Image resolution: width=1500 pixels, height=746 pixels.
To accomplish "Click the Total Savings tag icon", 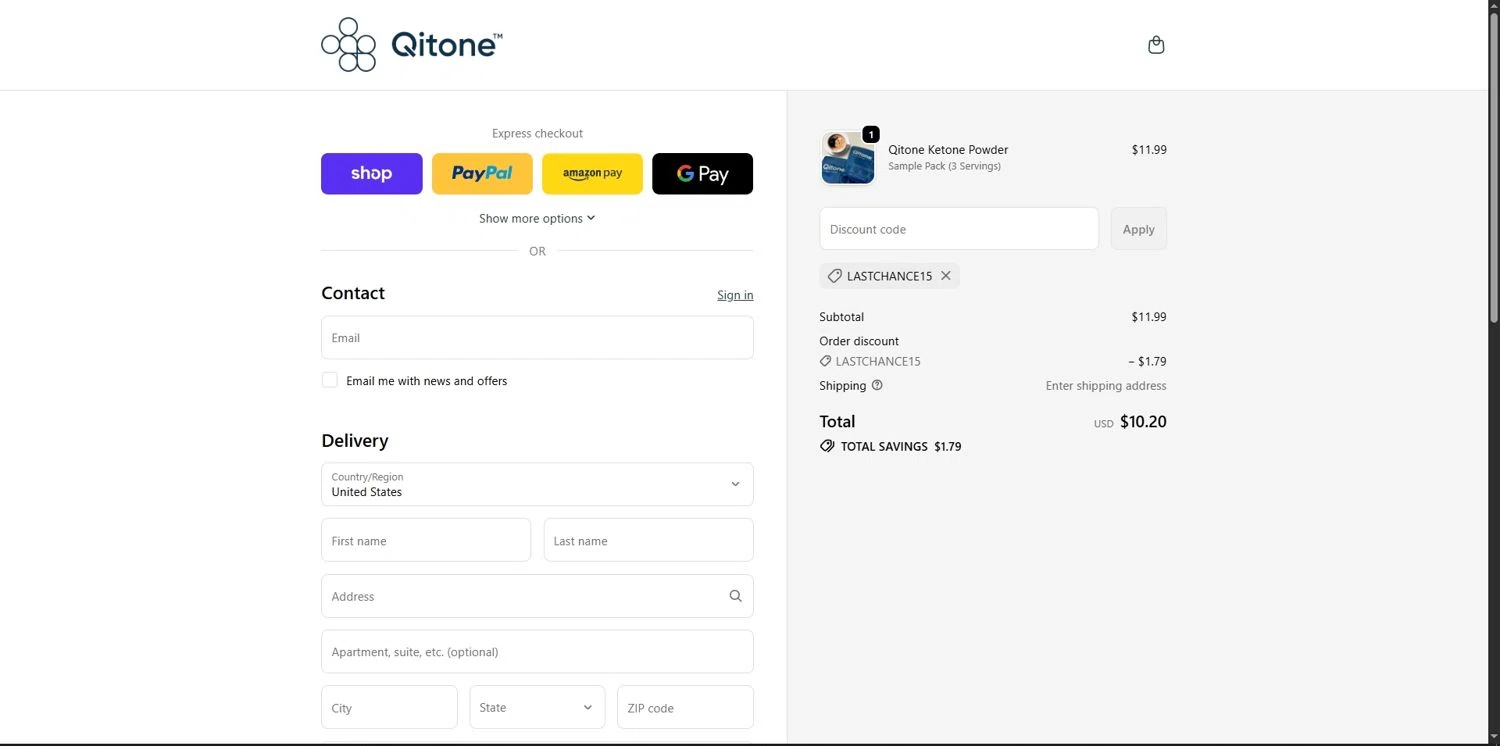I will pyautogui.click(x=827, y=446).
